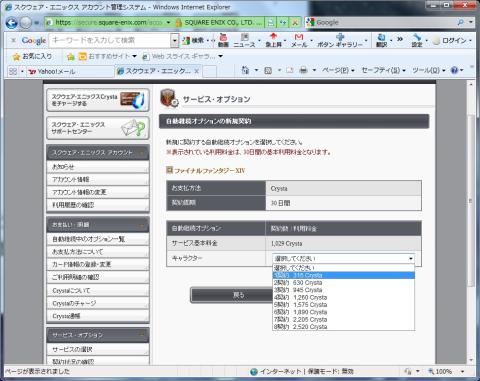This screenshot has height=381, width=480.
Task: Open アカウント情報の変更 in sidebar
Action: (x=98, y=192)
